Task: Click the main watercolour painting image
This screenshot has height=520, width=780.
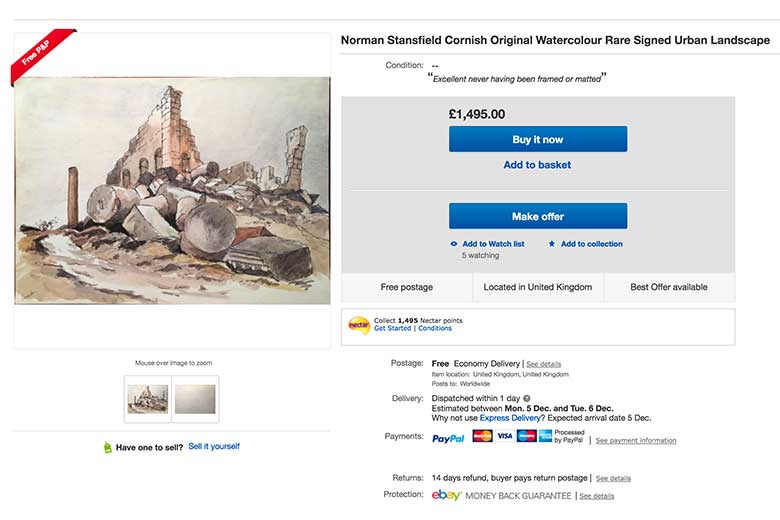Action: (x=172, y=190)
